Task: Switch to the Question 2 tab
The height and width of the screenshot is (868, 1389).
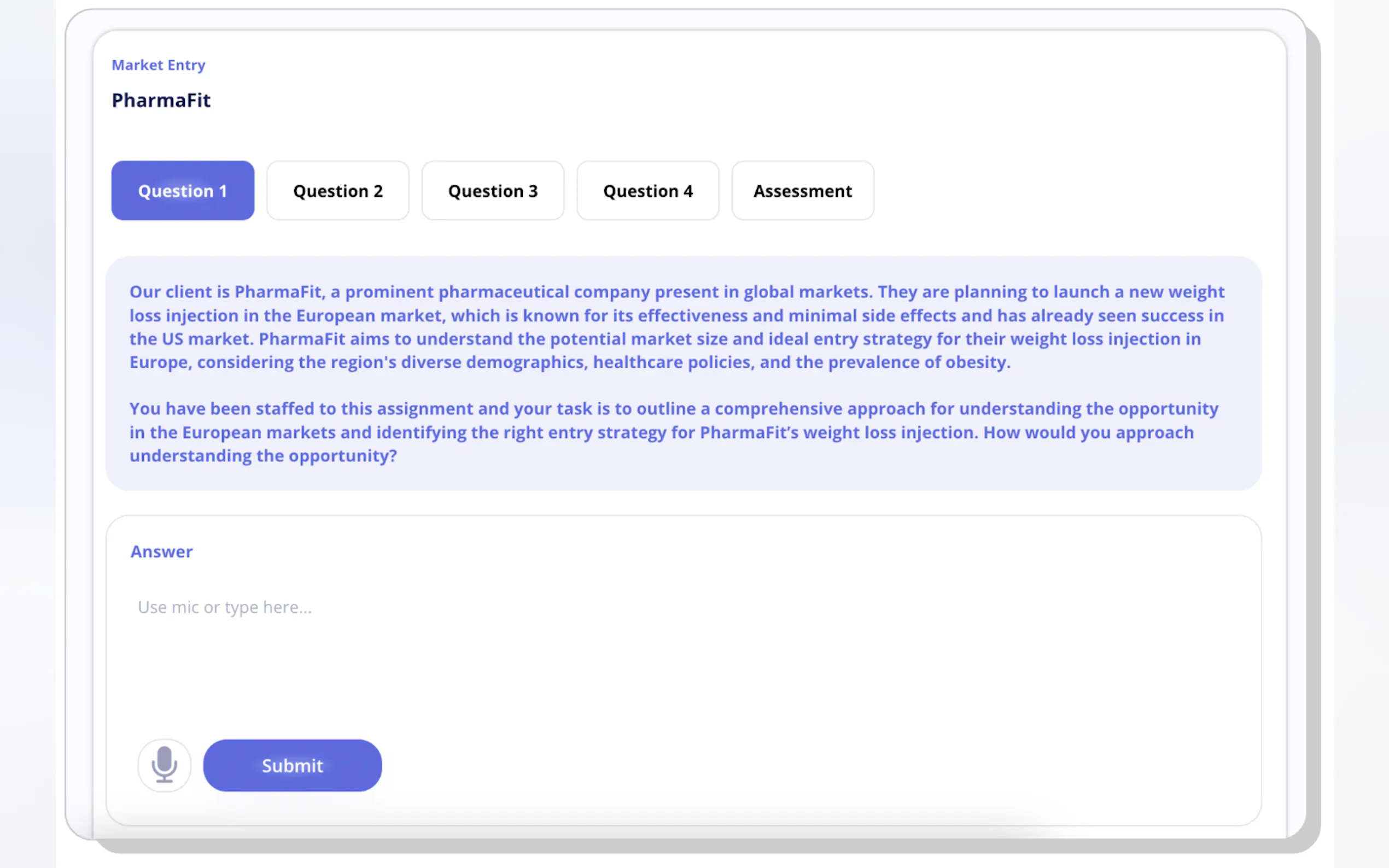Action: (337, 191)
